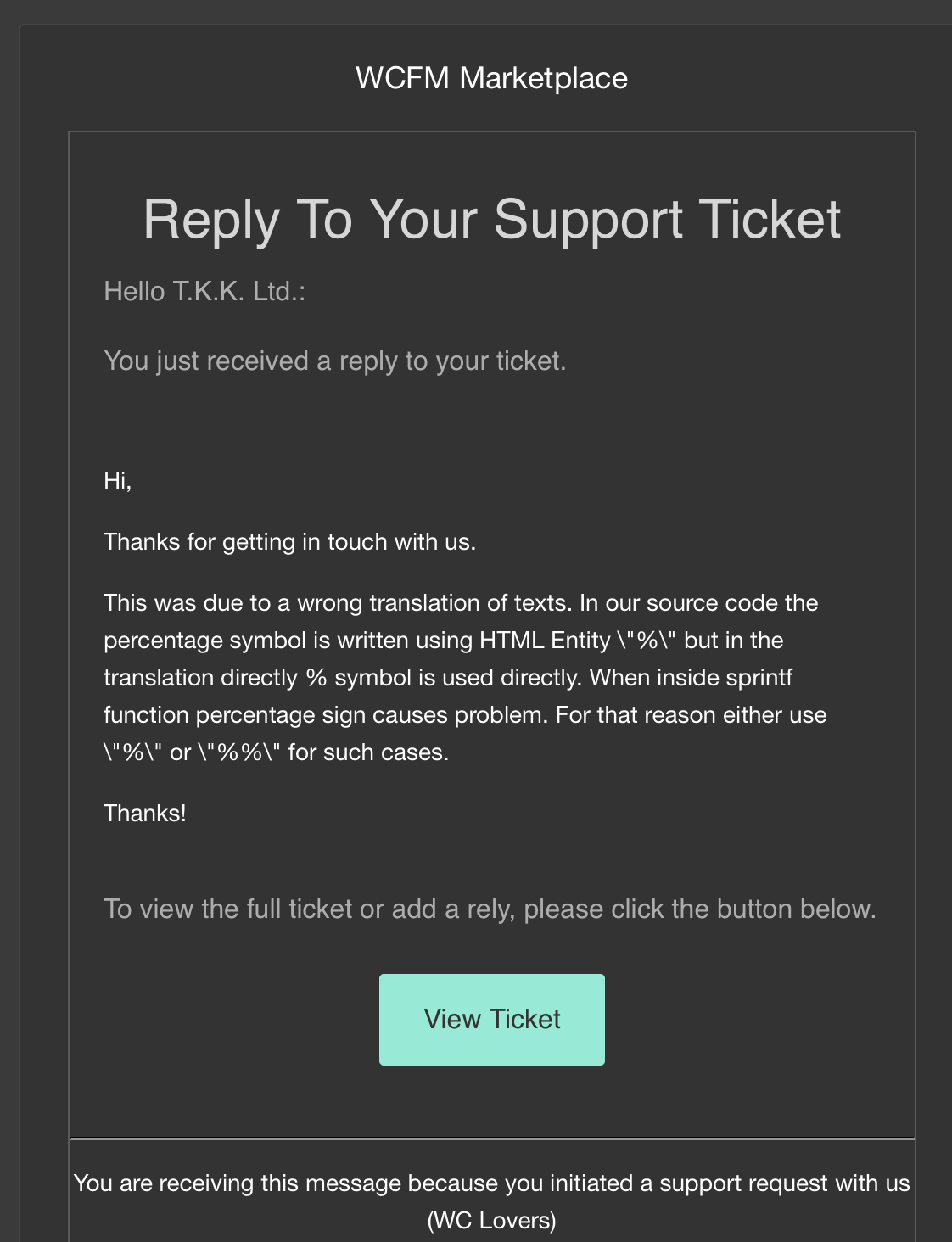Viewport: 952px width, 1242px height.
Task: Click the View Ticket button
Action: click(x=491, y=1019)
